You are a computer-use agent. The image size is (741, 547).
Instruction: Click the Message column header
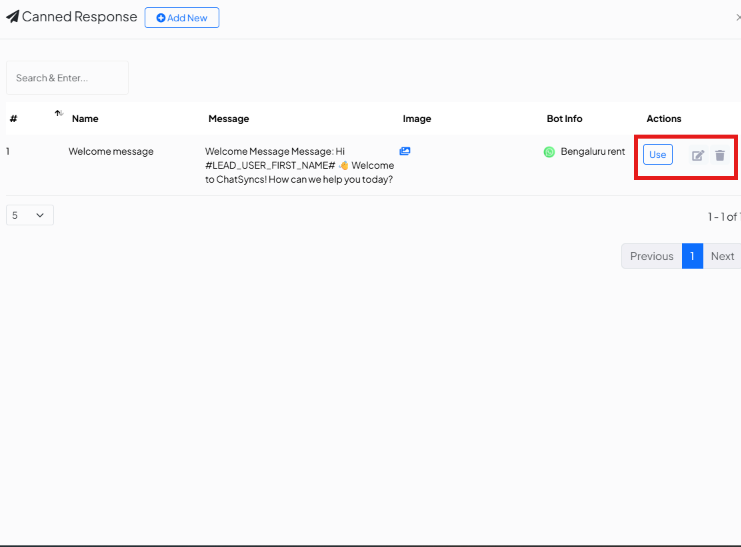pyautogui.click(x=229, y=119)
